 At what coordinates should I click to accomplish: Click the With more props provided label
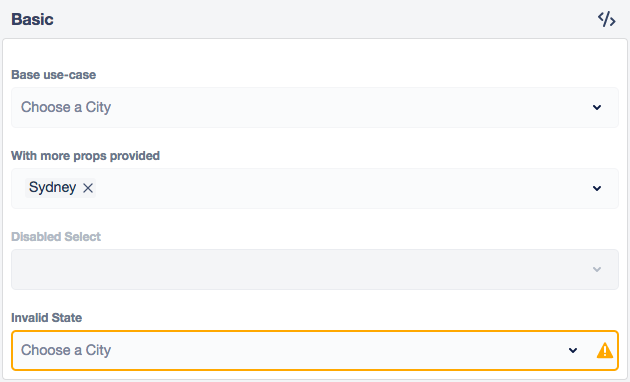(86, 155)
